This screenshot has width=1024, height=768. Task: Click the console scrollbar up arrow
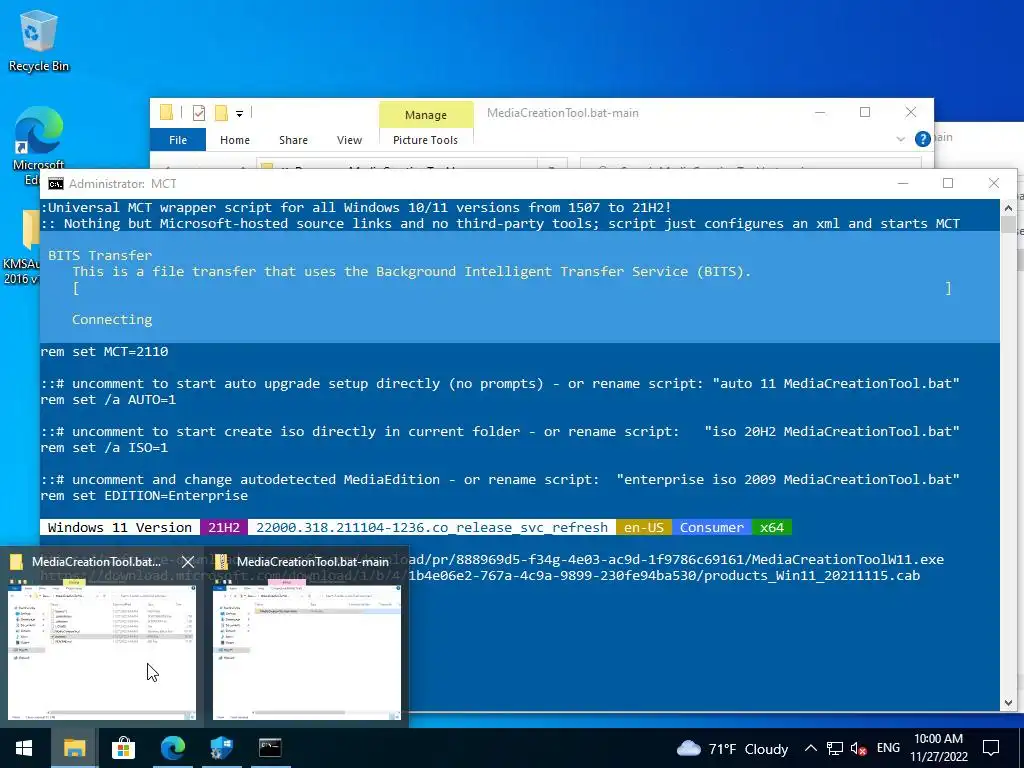(x=1008, y=208)
